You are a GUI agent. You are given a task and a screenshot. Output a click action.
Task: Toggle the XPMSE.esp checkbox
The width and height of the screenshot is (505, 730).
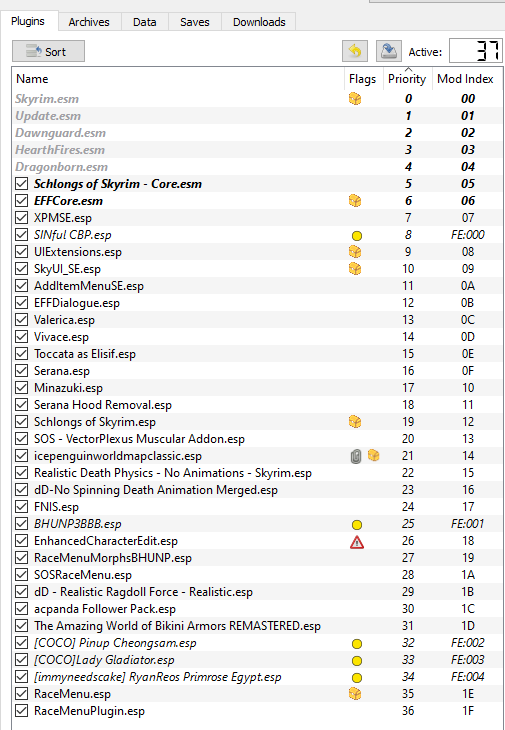coord(21,218)
